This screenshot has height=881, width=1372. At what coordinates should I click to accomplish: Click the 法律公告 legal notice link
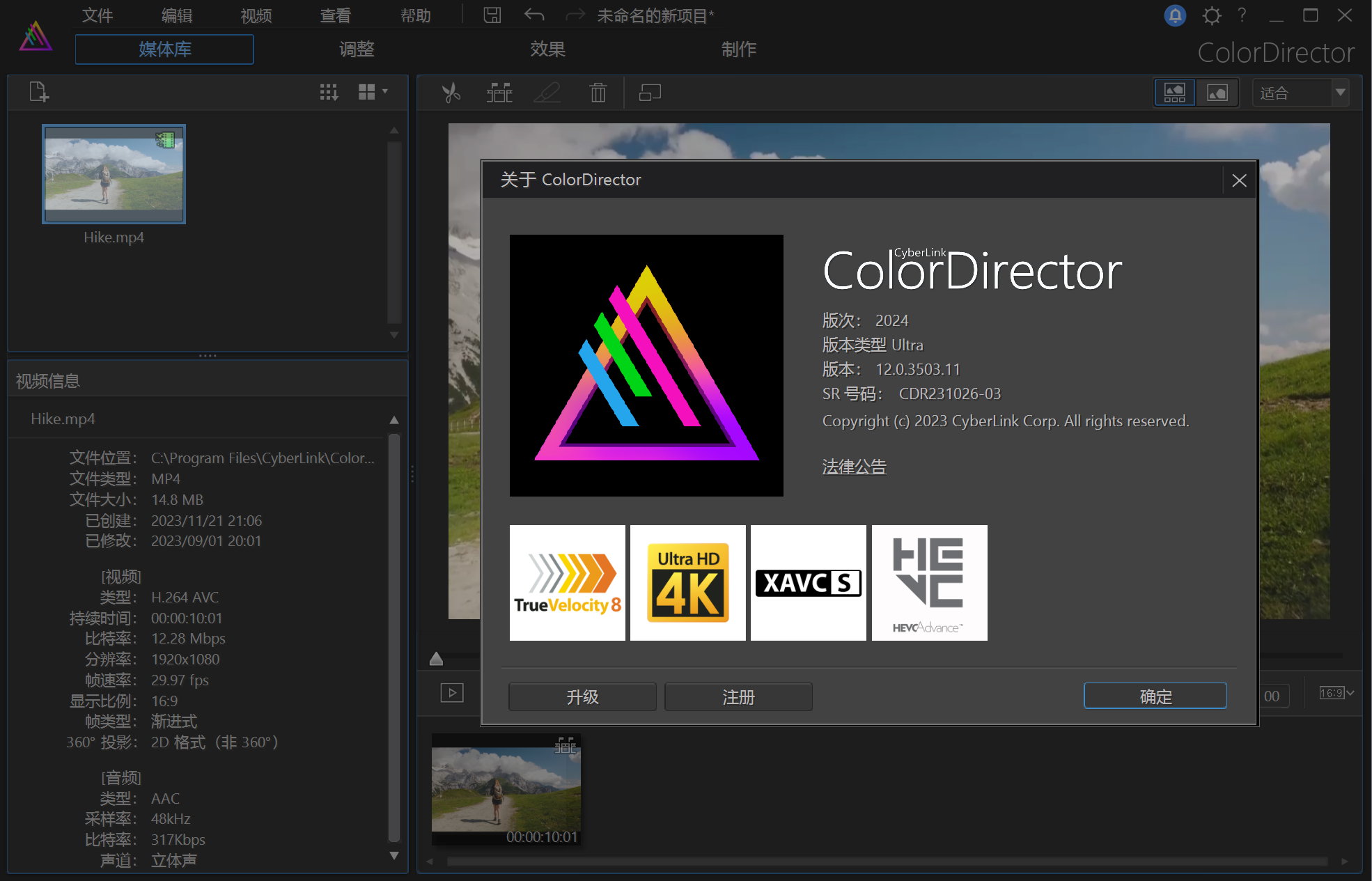pos(855,466)
